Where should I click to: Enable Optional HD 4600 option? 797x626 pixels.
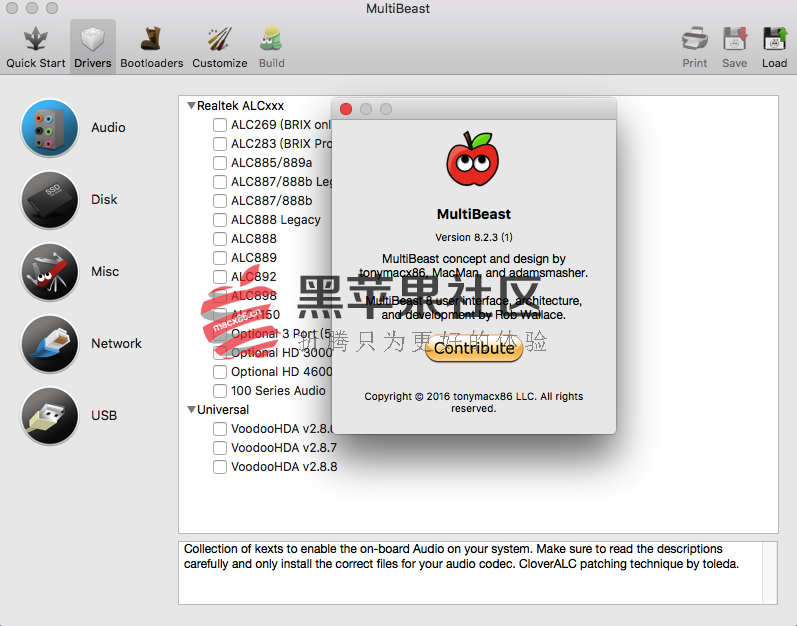pyautogui.click(x=220, y=372)
